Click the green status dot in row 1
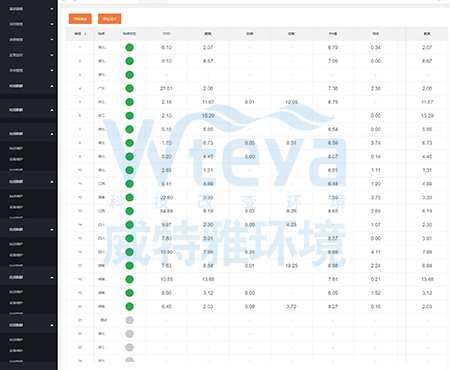This screenshot has height=370, width=450. [129, 48]
